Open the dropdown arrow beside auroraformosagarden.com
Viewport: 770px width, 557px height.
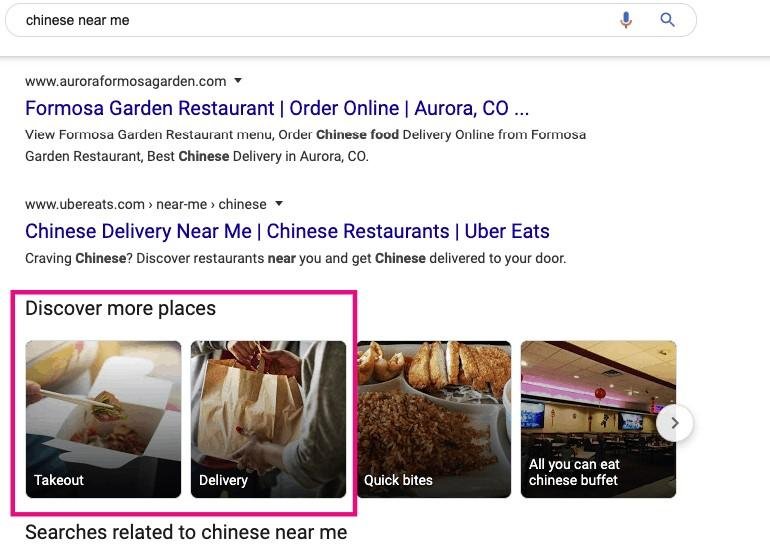238,81
